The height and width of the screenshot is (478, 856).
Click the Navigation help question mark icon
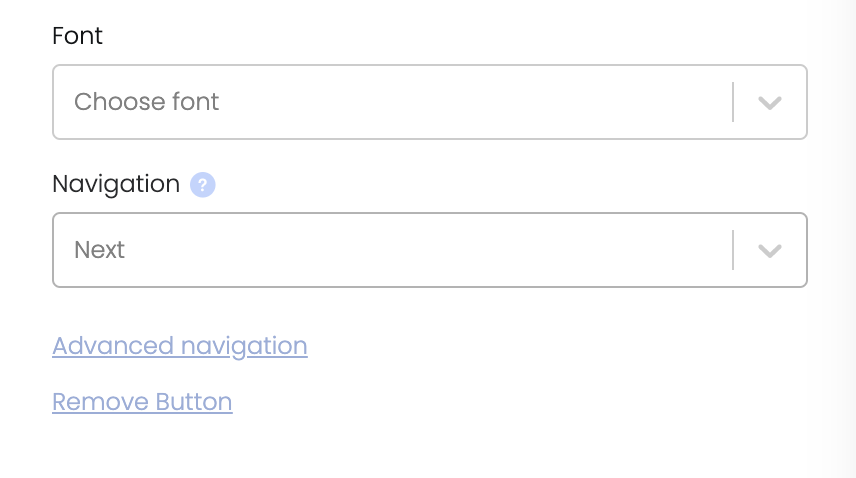[x=203, y=184]
